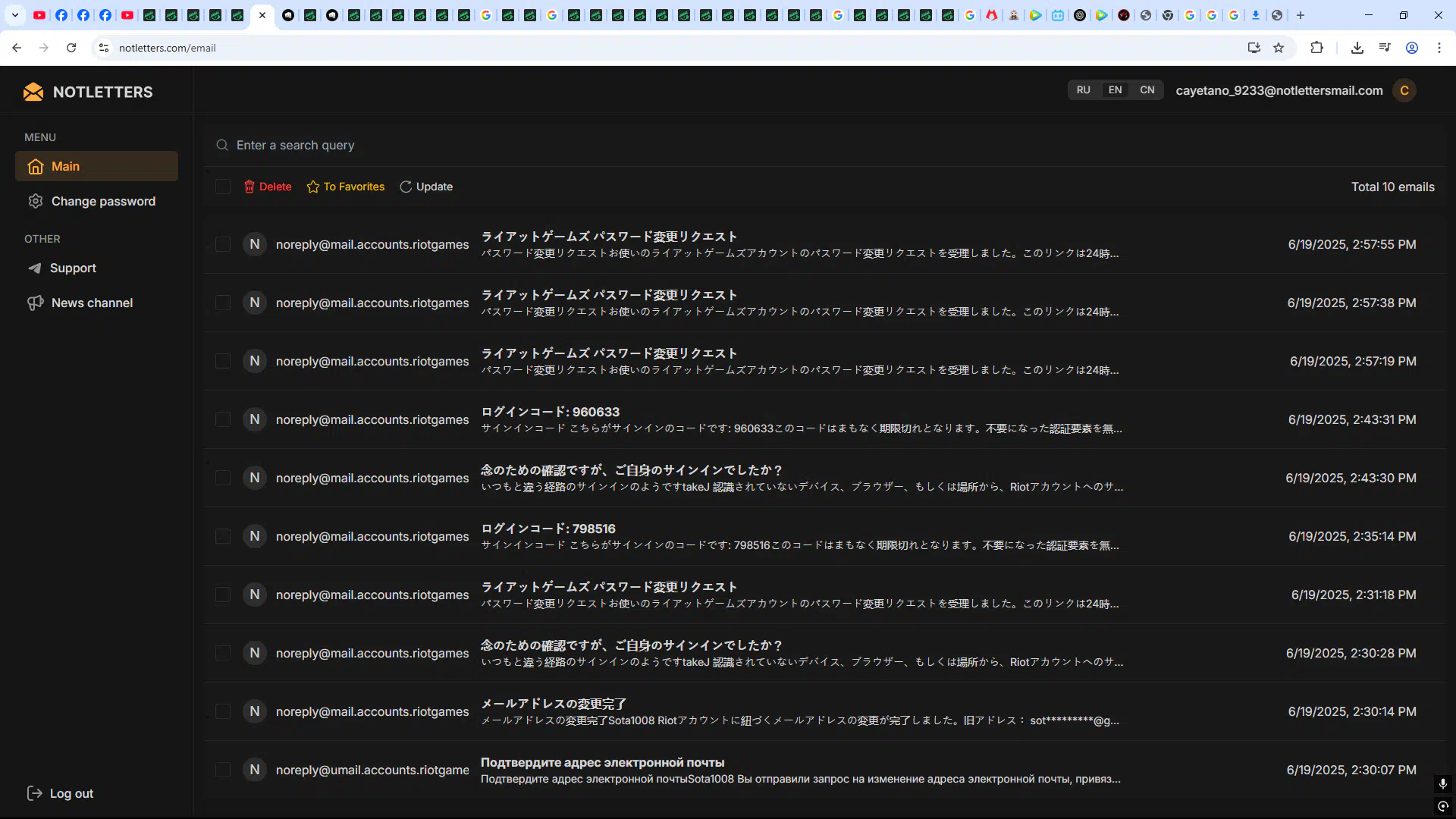1456x819 pixels.
Task: Open the Main menu item
Action: click(96, 166)
